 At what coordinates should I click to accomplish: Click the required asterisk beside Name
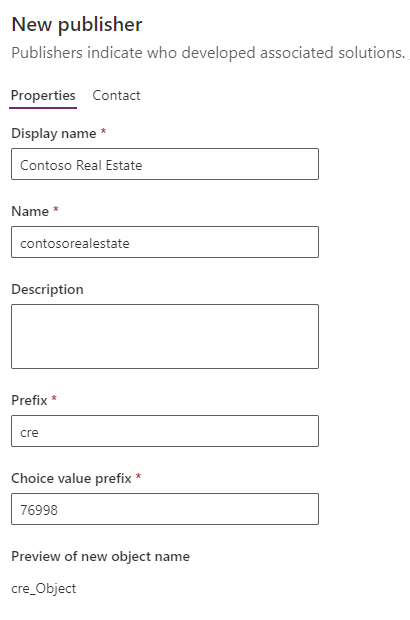tap(56, 210)
